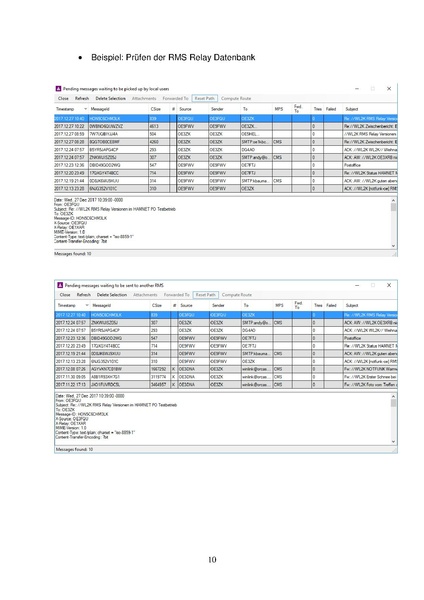
Task: Click Delete Selection in the 'another RMS' window
Action: (112, 295)
